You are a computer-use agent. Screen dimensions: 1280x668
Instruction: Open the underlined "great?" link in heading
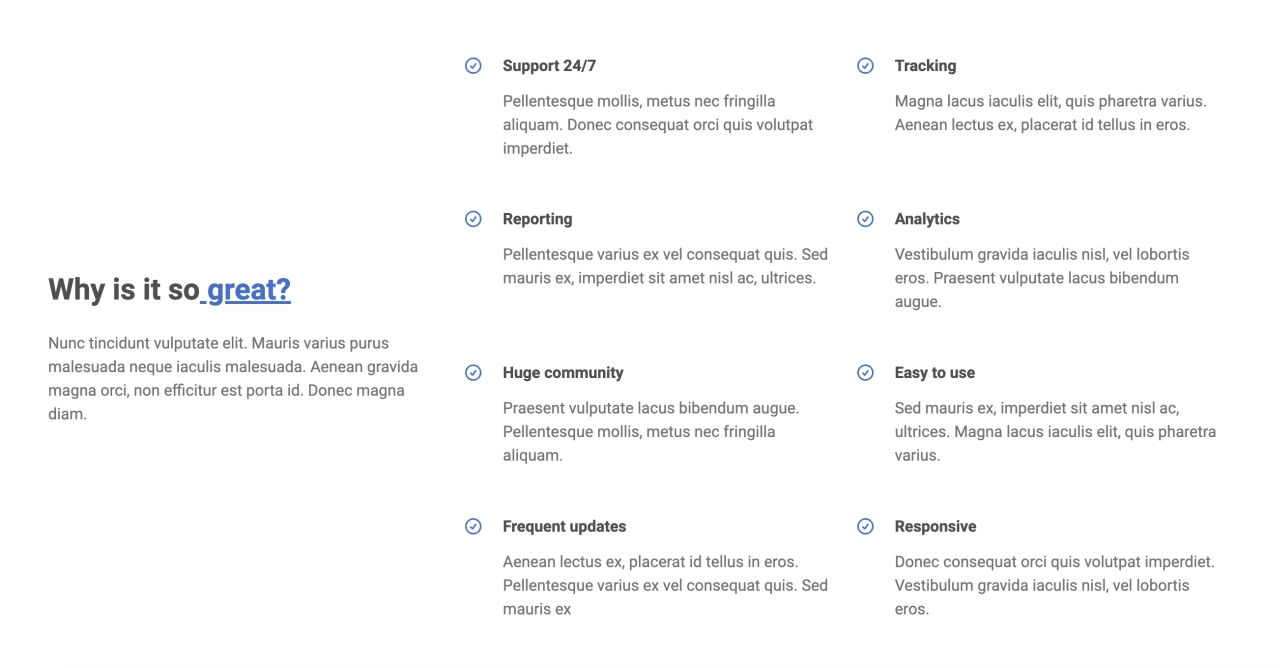[246, 290]
